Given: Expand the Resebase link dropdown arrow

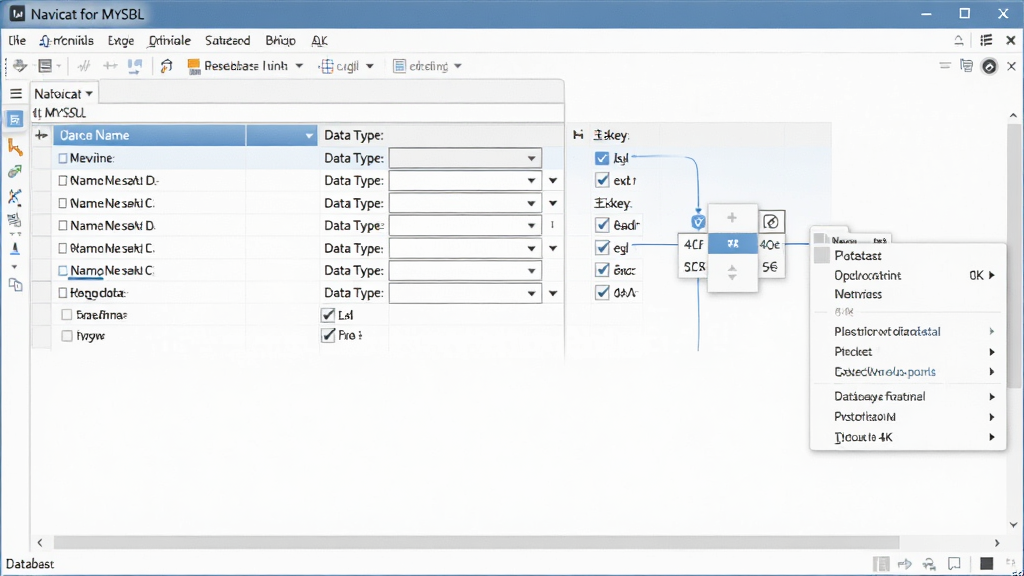Looking at the screenshot, I should [x=299, y=66].
